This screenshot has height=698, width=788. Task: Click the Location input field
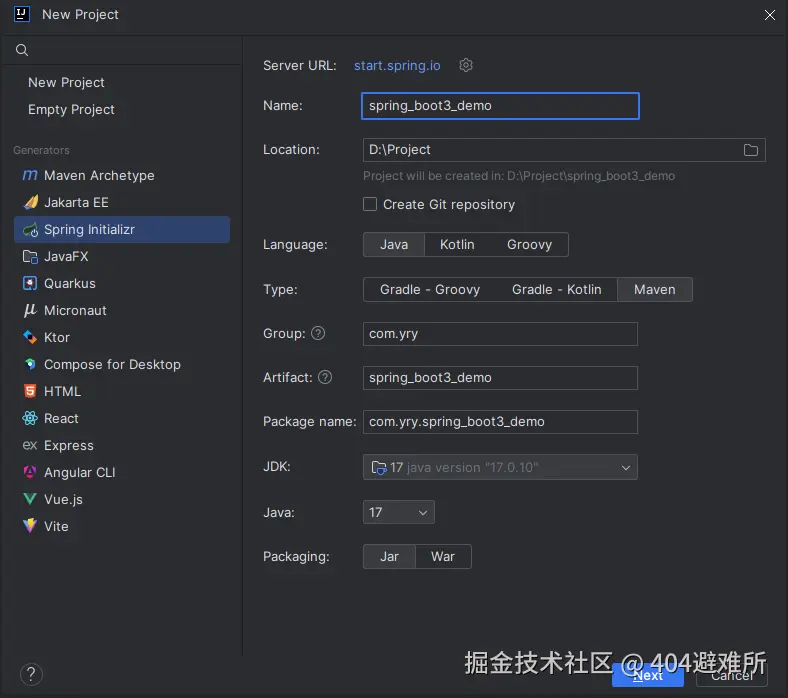(564, 150)
